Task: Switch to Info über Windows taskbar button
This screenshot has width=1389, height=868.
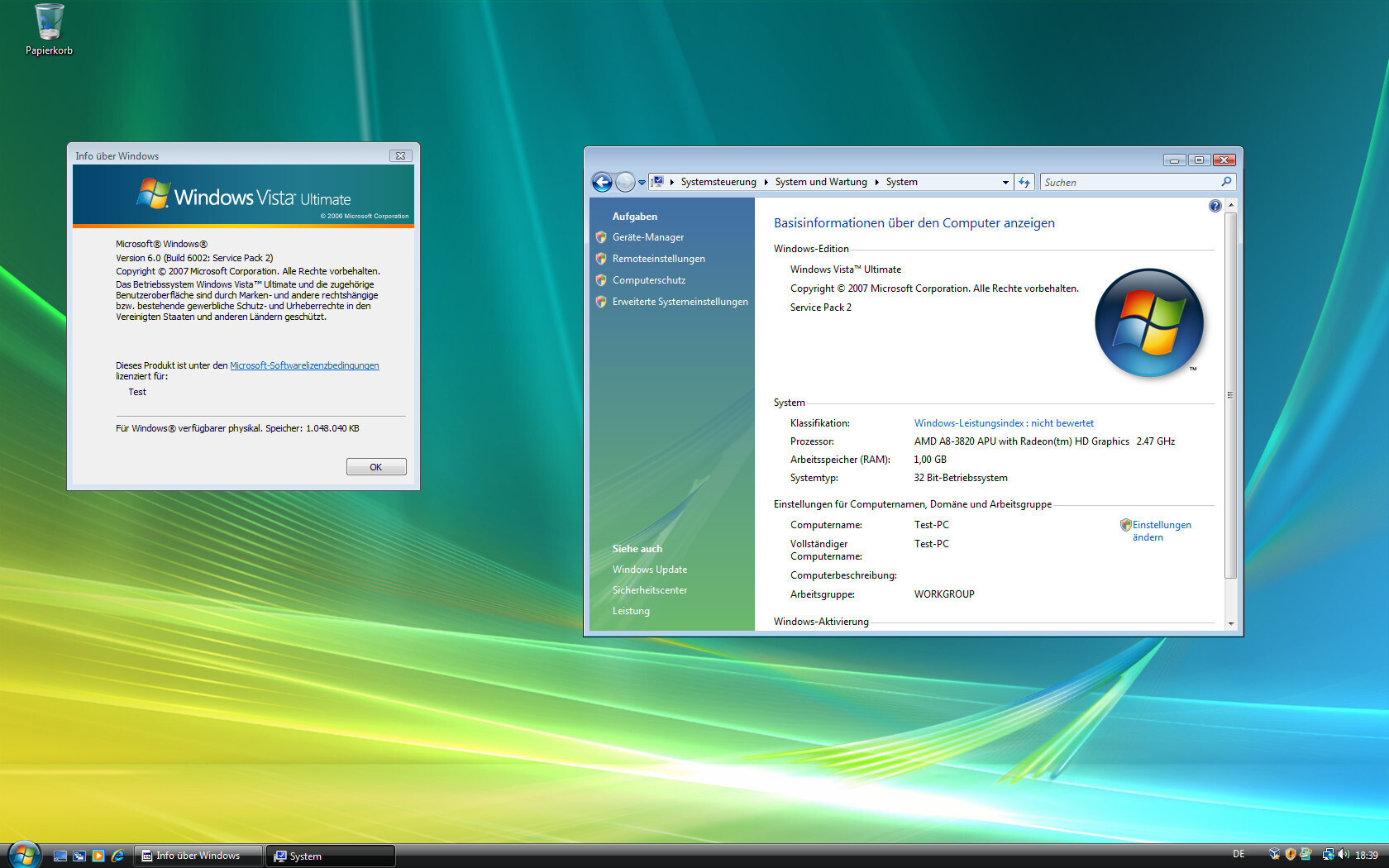Action: pyautogui.click(x=198, y=856)
